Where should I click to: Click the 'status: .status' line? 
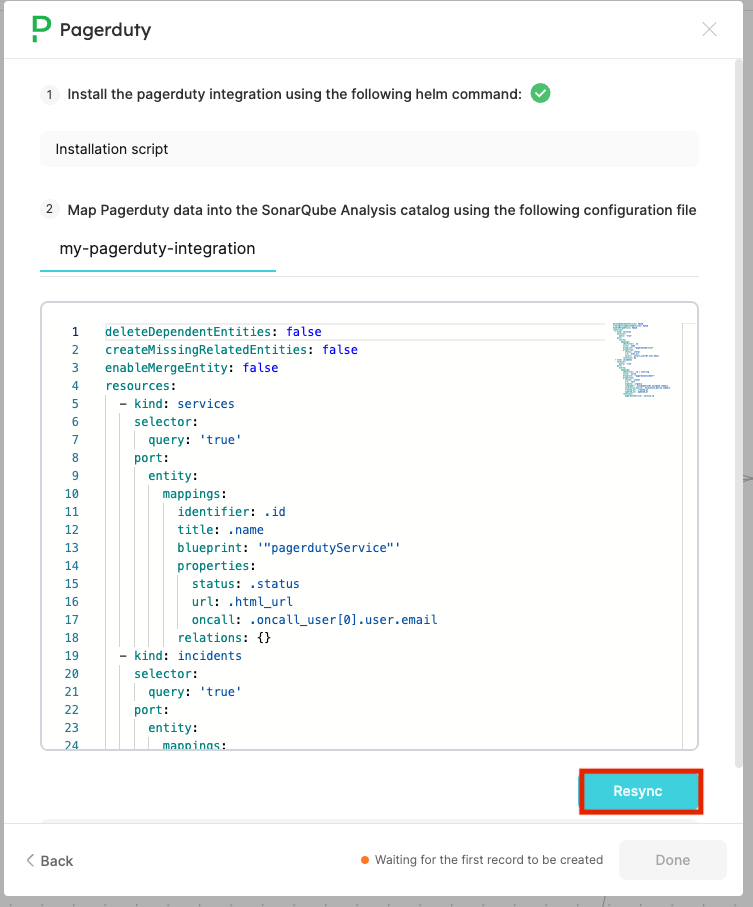(246, 584)
